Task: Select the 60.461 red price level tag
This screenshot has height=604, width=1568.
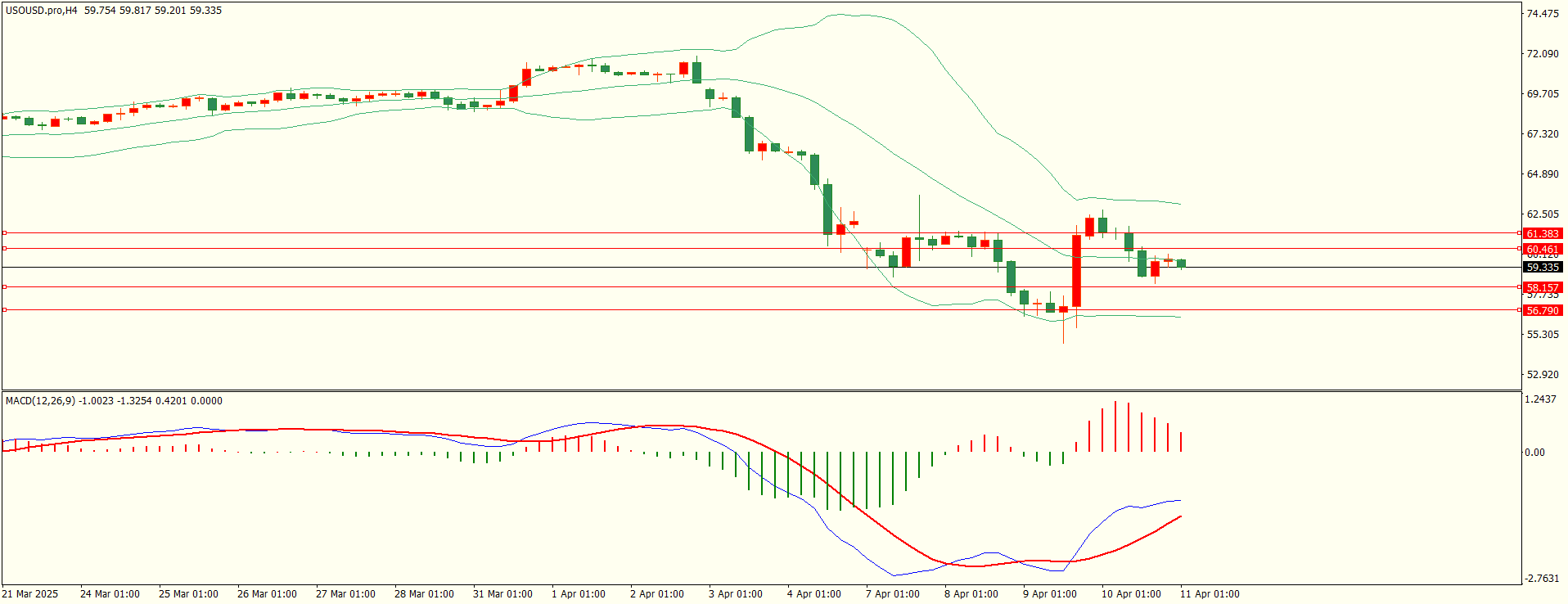Action: [x=1543, y=249]
